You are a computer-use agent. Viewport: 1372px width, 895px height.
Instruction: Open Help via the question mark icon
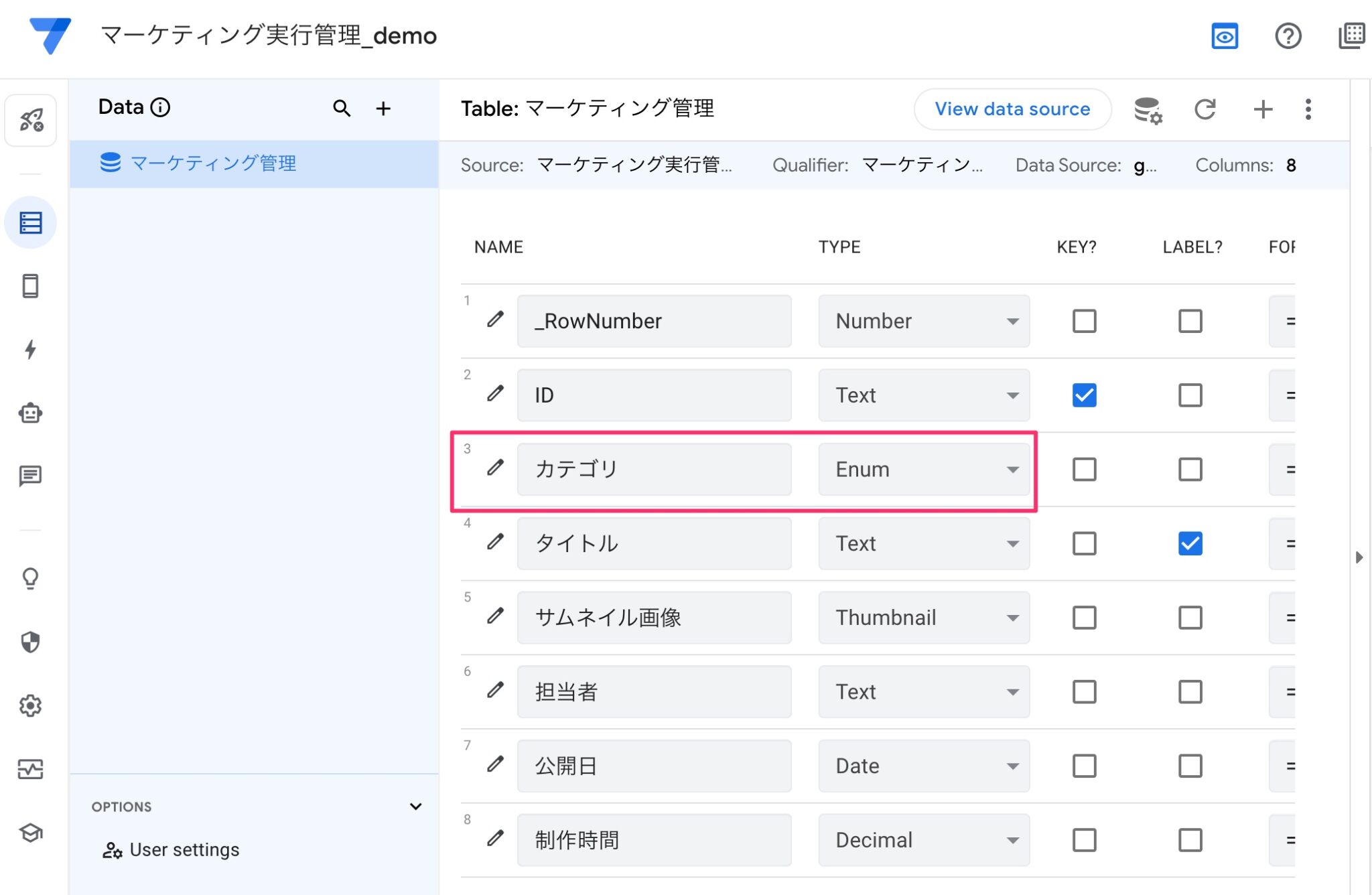pos(1288,37)
